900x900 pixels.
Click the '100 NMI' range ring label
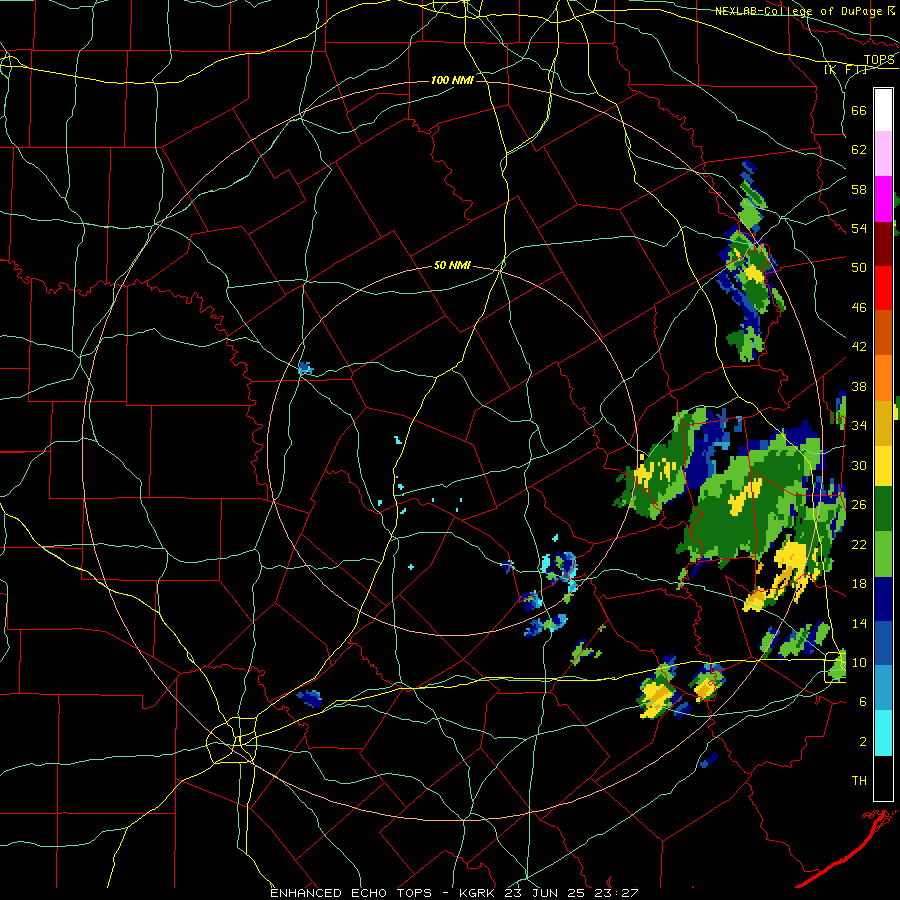point(452,80)
